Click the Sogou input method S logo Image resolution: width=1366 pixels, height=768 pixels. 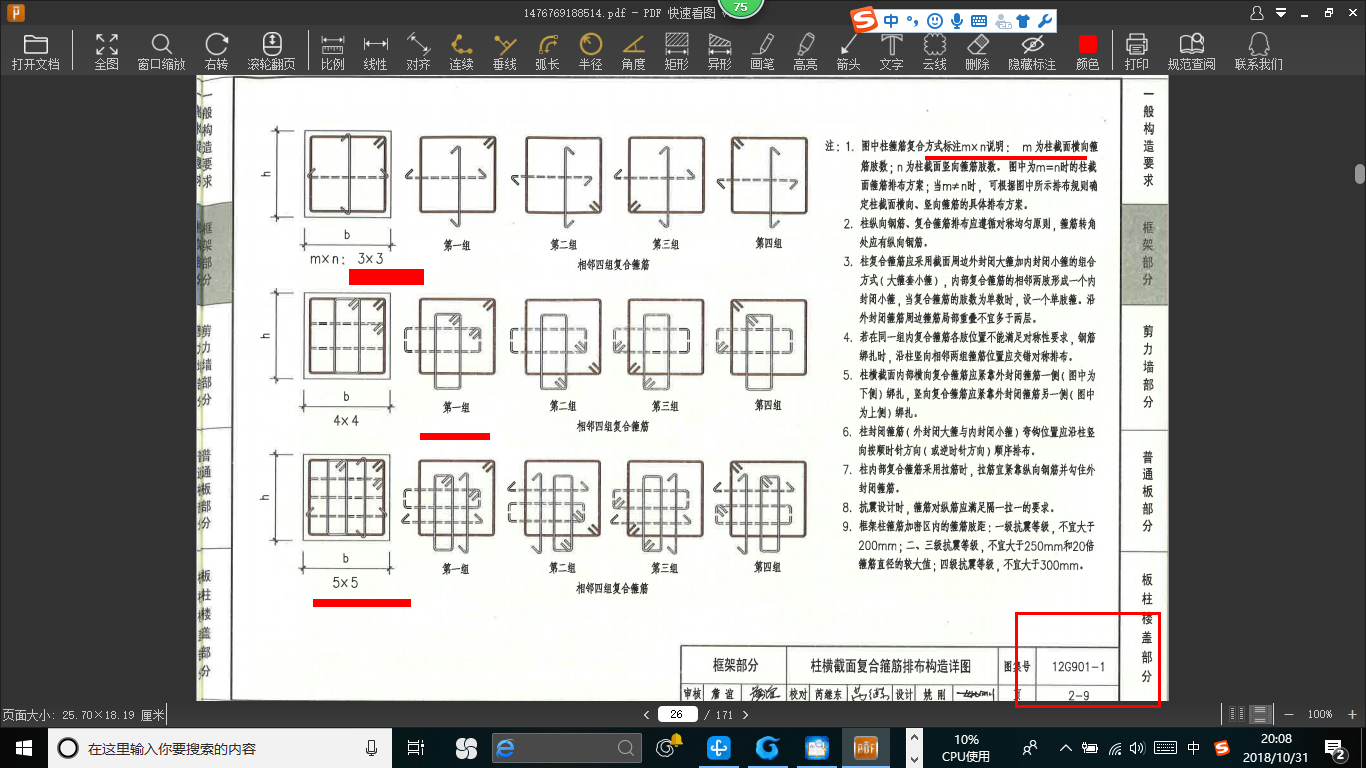(x=864, y=20)
